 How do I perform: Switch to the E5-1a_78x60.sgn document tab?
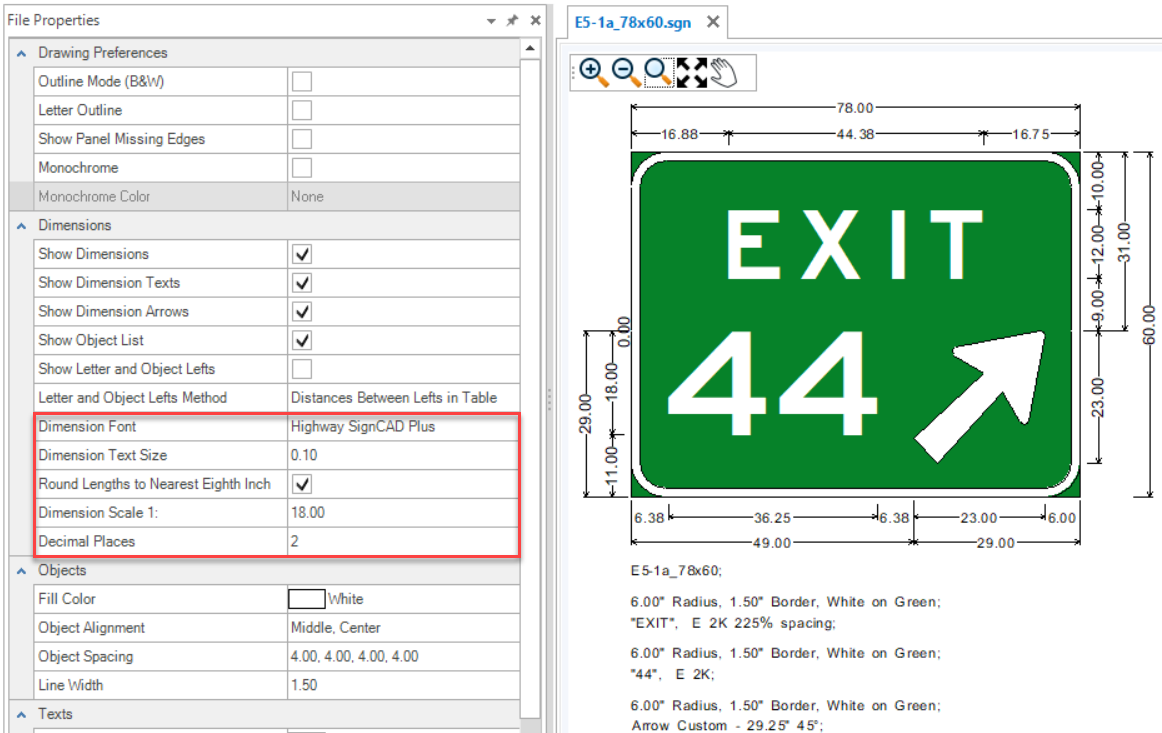[633, 22]
